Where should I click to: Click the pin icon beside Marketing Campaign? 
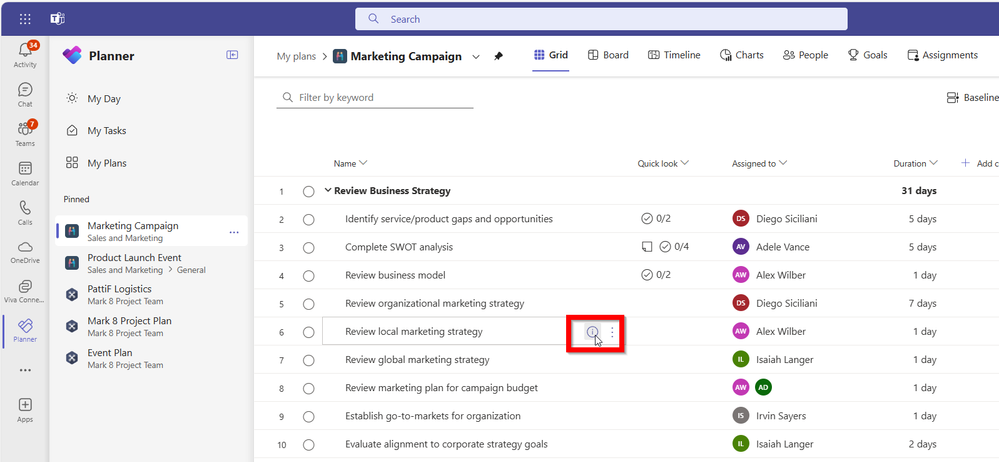coord(499,56)
